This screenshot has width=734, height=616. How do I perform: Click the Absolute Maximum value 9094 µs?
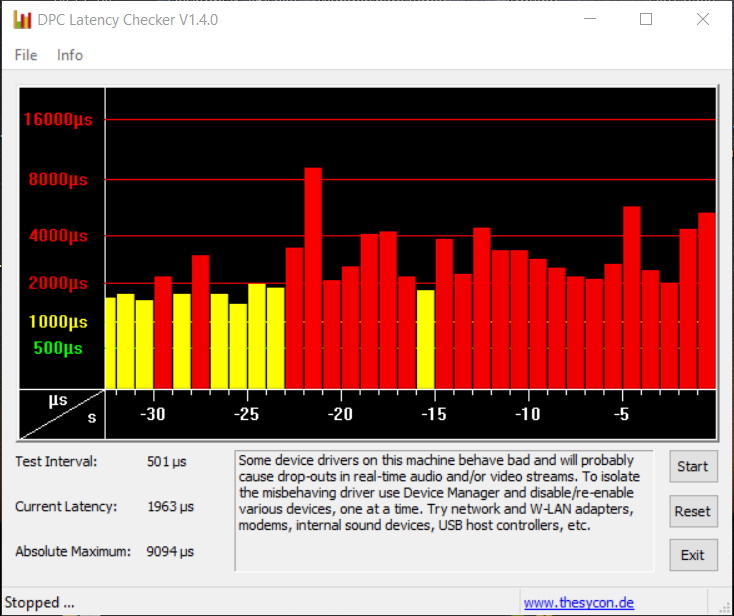pyautogui.click(x=170, y=551)
